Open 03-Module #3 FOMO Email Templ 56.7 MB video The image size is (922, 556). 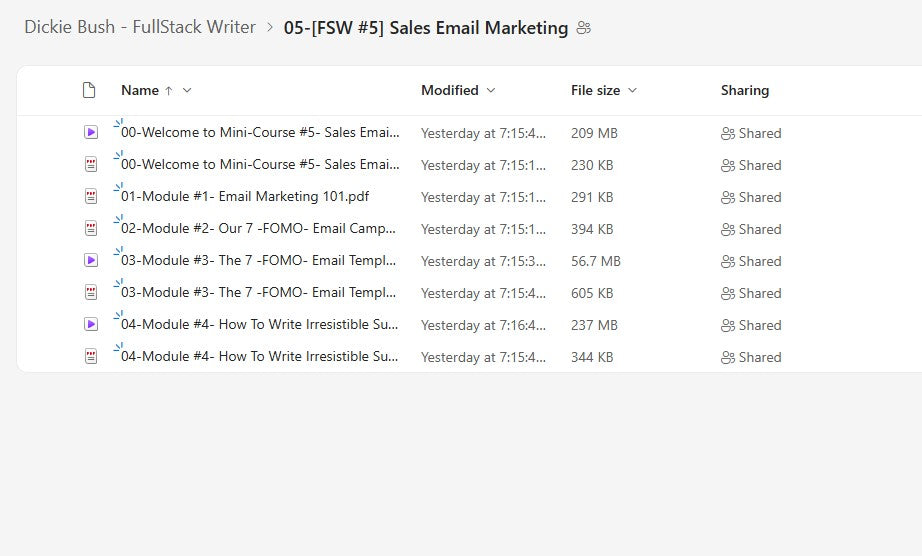(x=258, y=260)
